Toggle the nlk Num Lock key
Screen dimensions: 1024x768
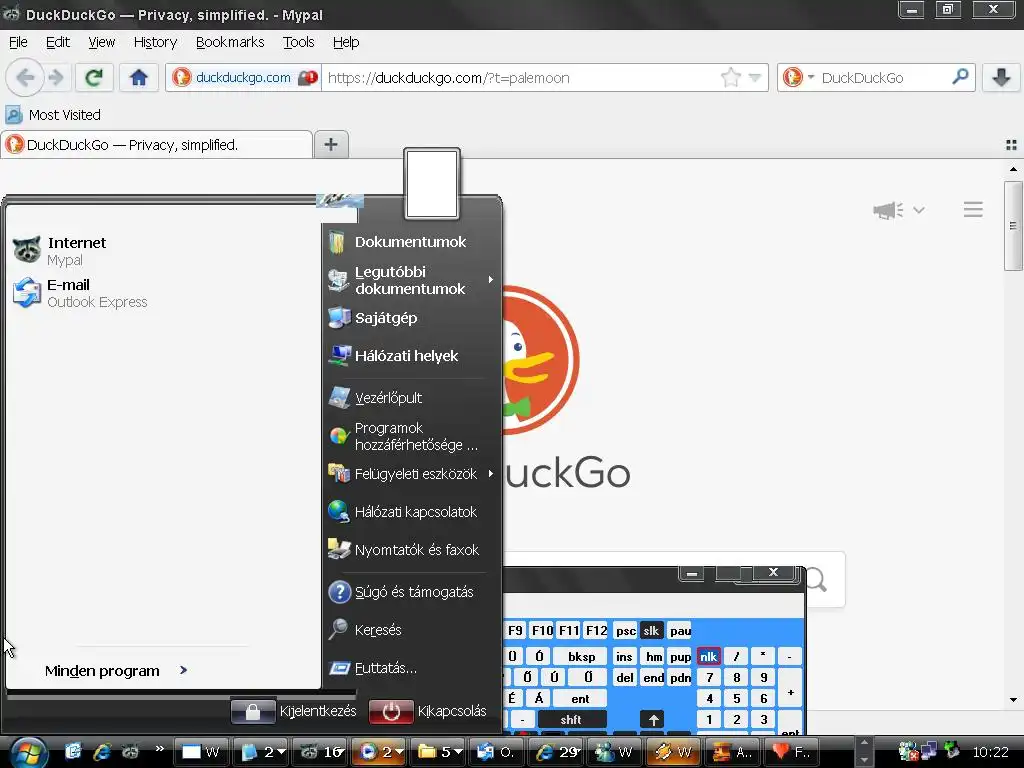(709, 656)
